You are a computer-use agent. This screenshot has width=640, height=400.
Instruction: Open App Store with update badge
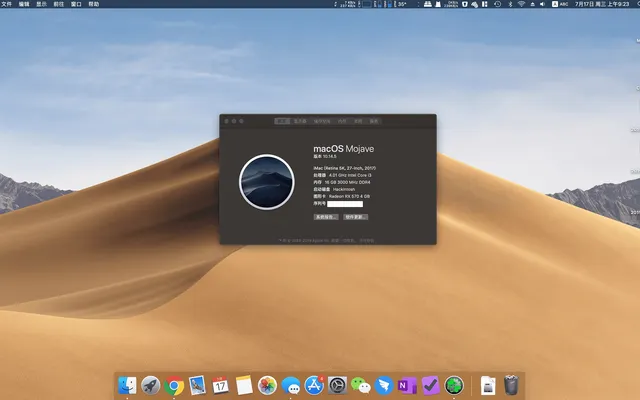point(314,385)
